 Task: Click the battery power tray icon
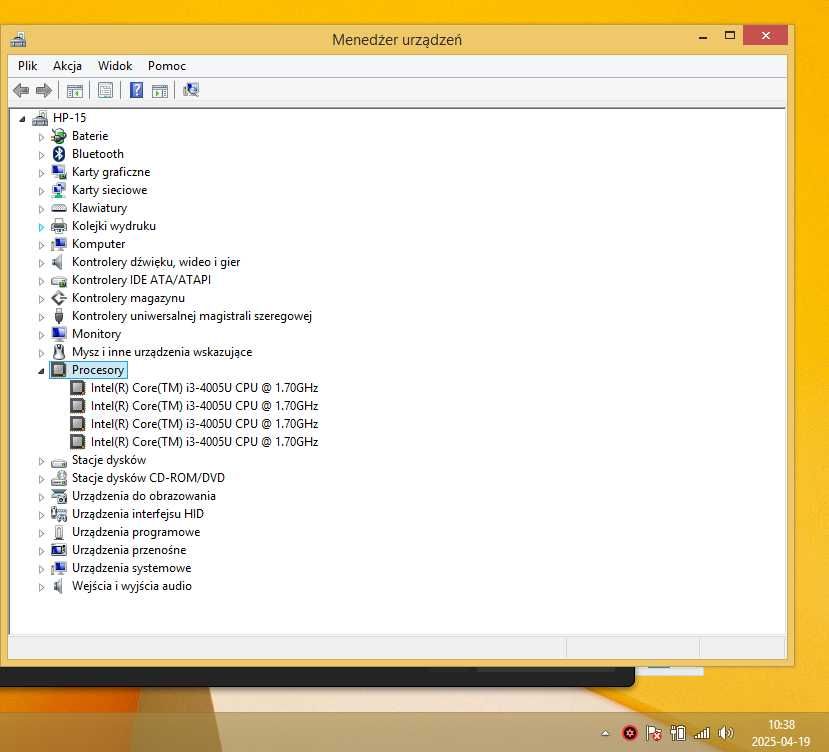click(x=678, y=733)
